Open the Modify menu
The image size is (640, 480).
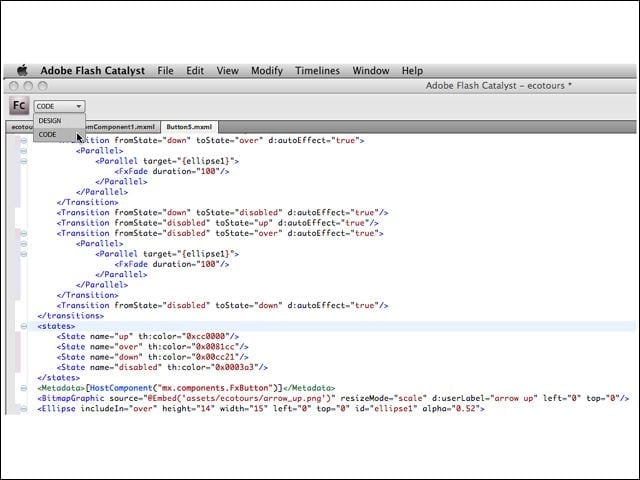267,71
